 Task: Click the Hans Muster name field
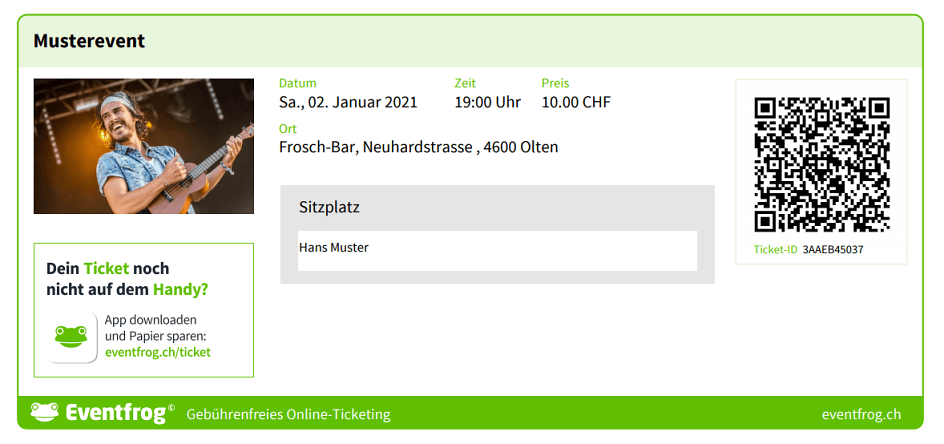click(497, 248)
